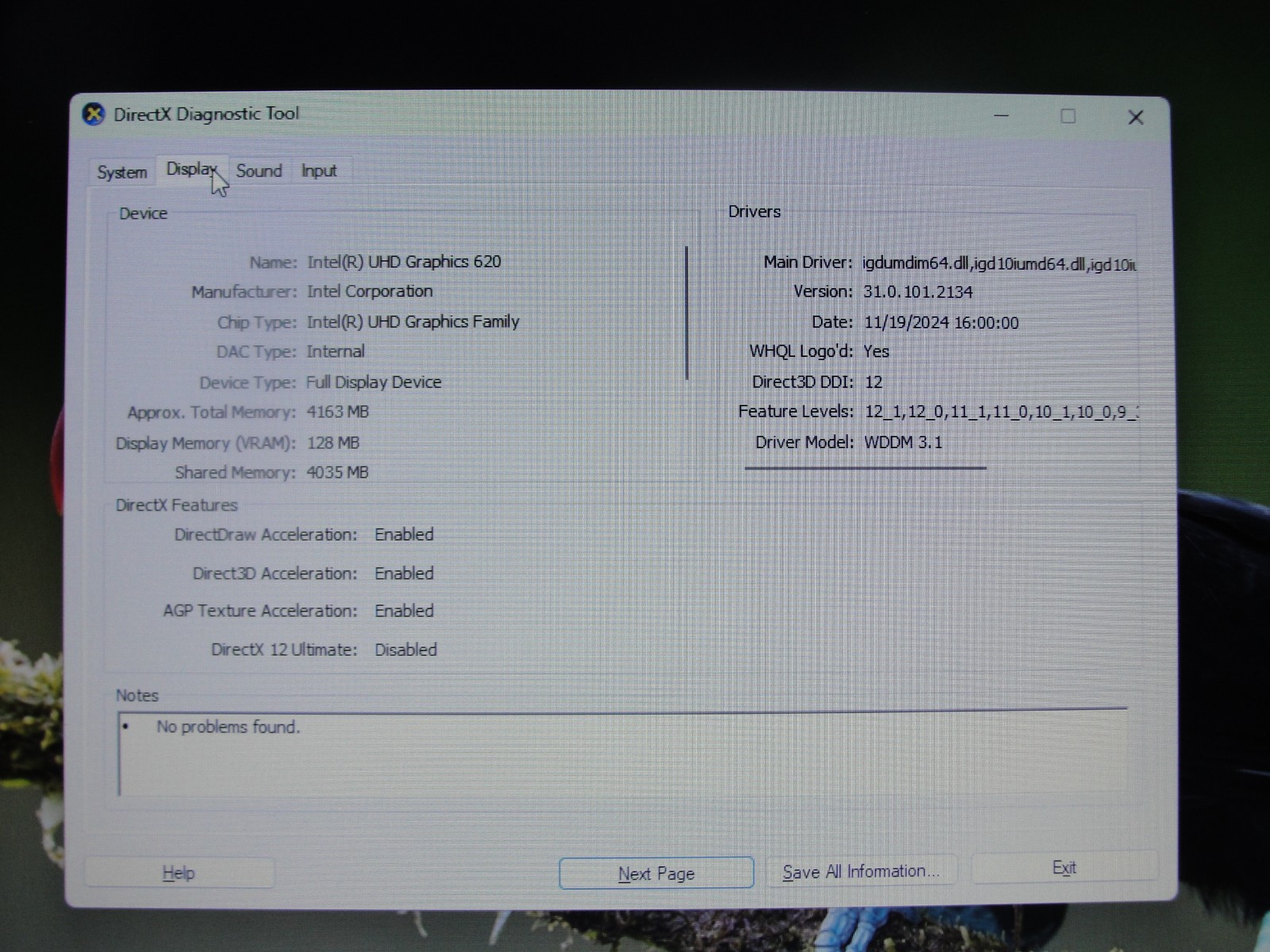Viewport: 1270px width, 952px height.
Task: Click the Next Page button
Action: click(x=656, y=873)
